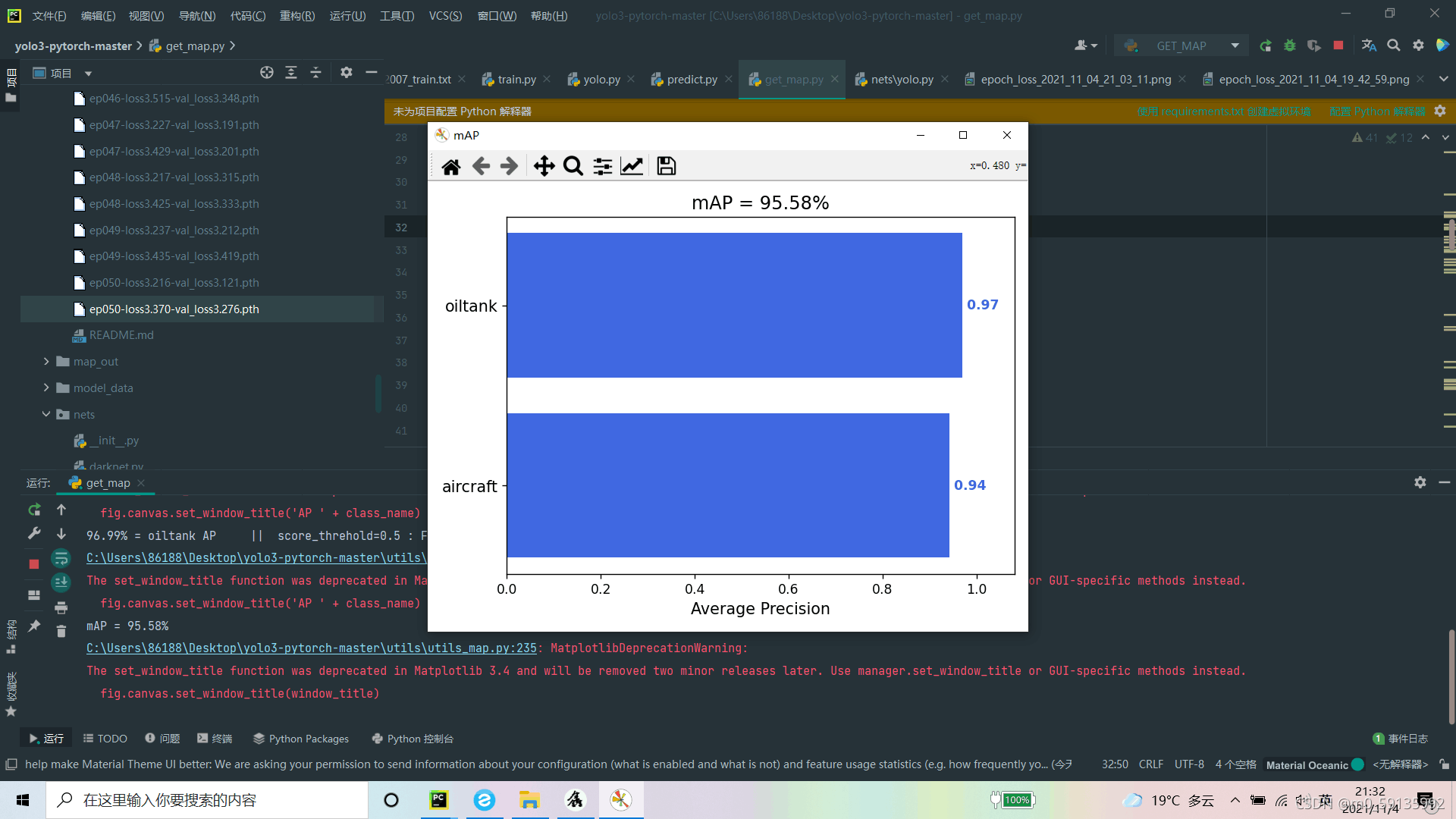Viewport: 1456px width, 819px height.
Task: Click the matplotlib Home reset view icon
Action: click(x=451, y=166)
